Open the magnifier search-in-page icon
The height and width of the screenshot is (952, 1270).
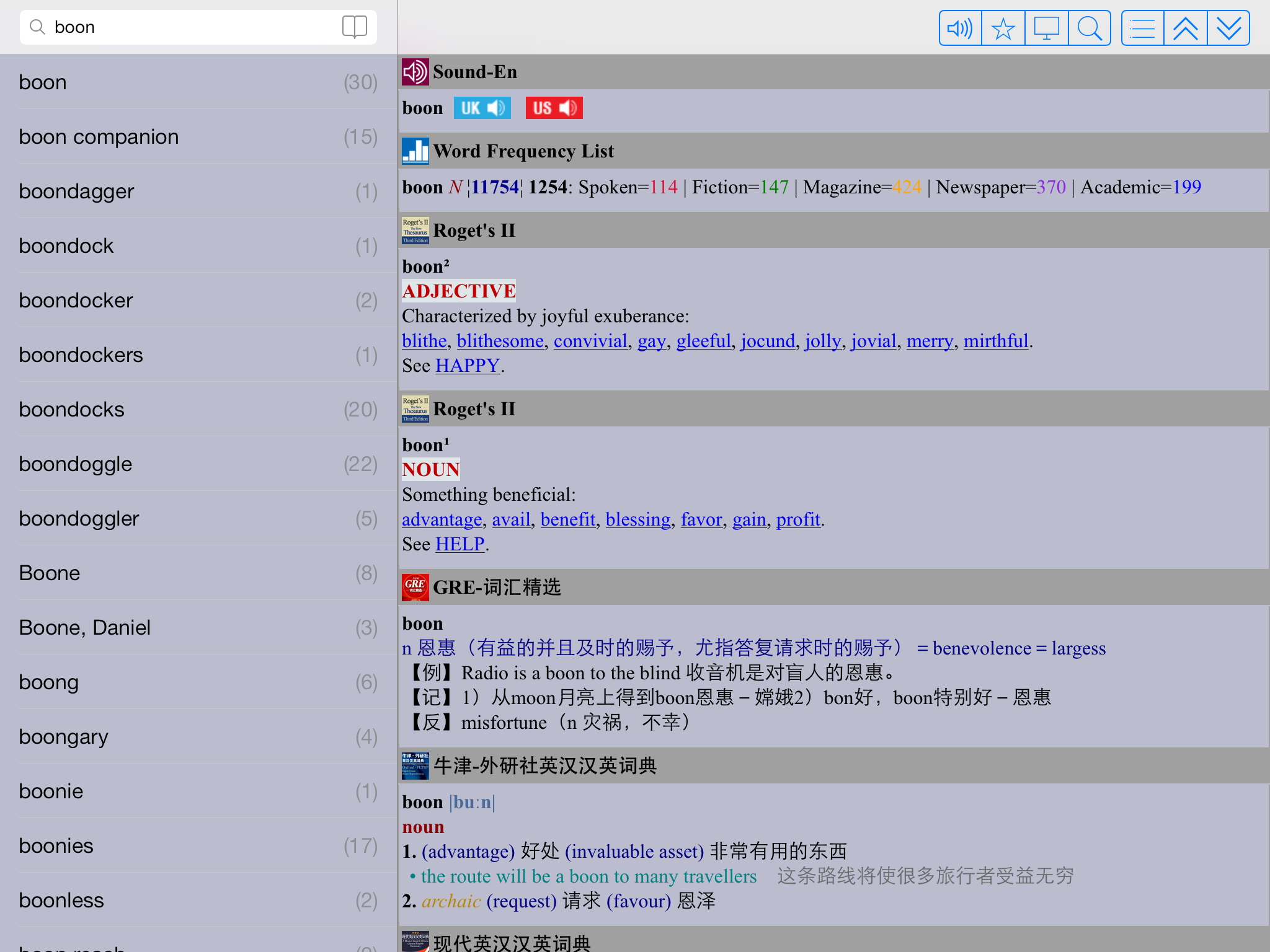coord(1090,28)
